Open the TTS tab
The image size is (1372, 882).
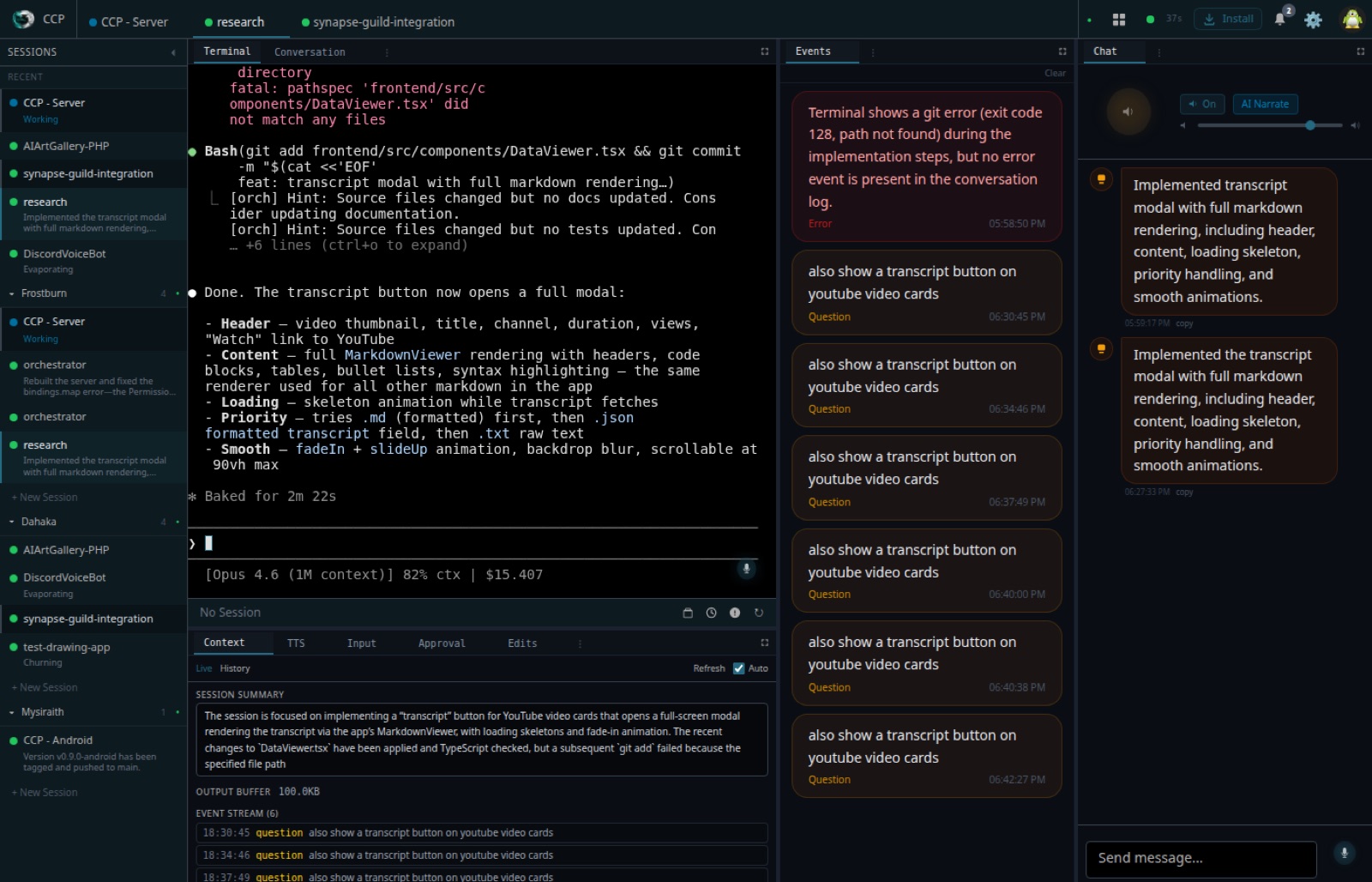click(x=296, y=643)
